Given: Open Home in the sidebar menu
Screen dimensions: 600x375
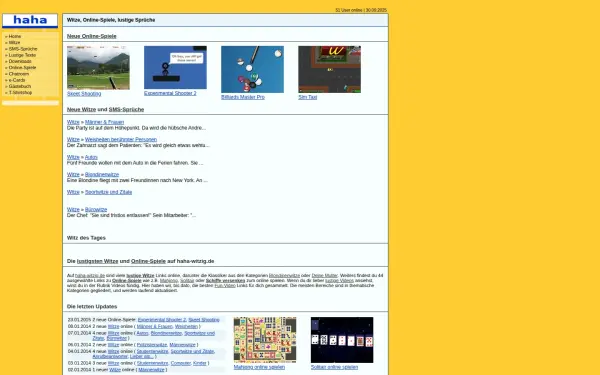Looking at the screenshot, I should pyautogui.click(x=15, y=36).
